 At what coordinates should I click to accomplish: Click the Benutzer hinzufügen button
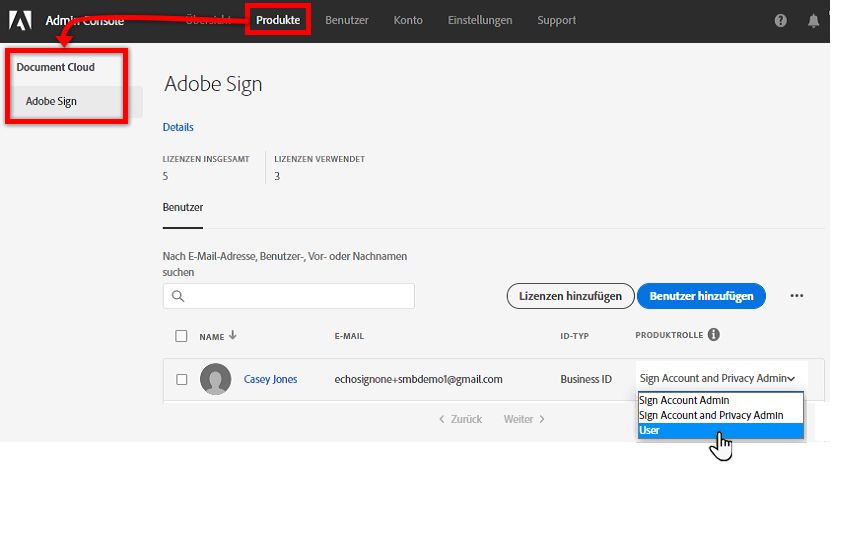[702, 296]
